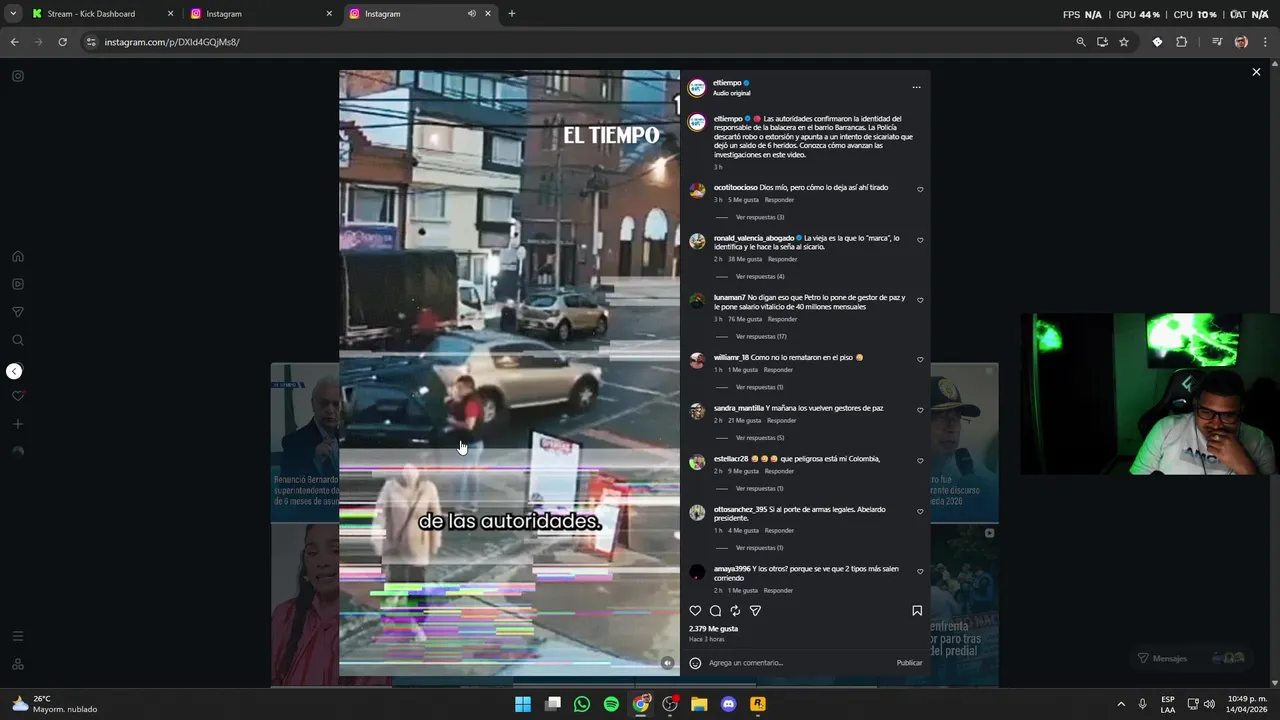Screen dimensions: 1280x720
Task: Open the Chrome extensions puzzle icon
Action: tap(1181, 42)
